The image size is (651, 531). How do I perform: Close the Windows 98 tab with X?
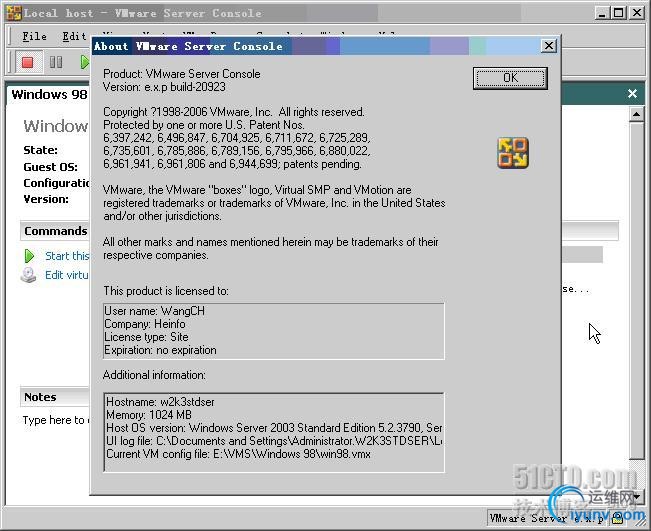[x=632, y=93]
